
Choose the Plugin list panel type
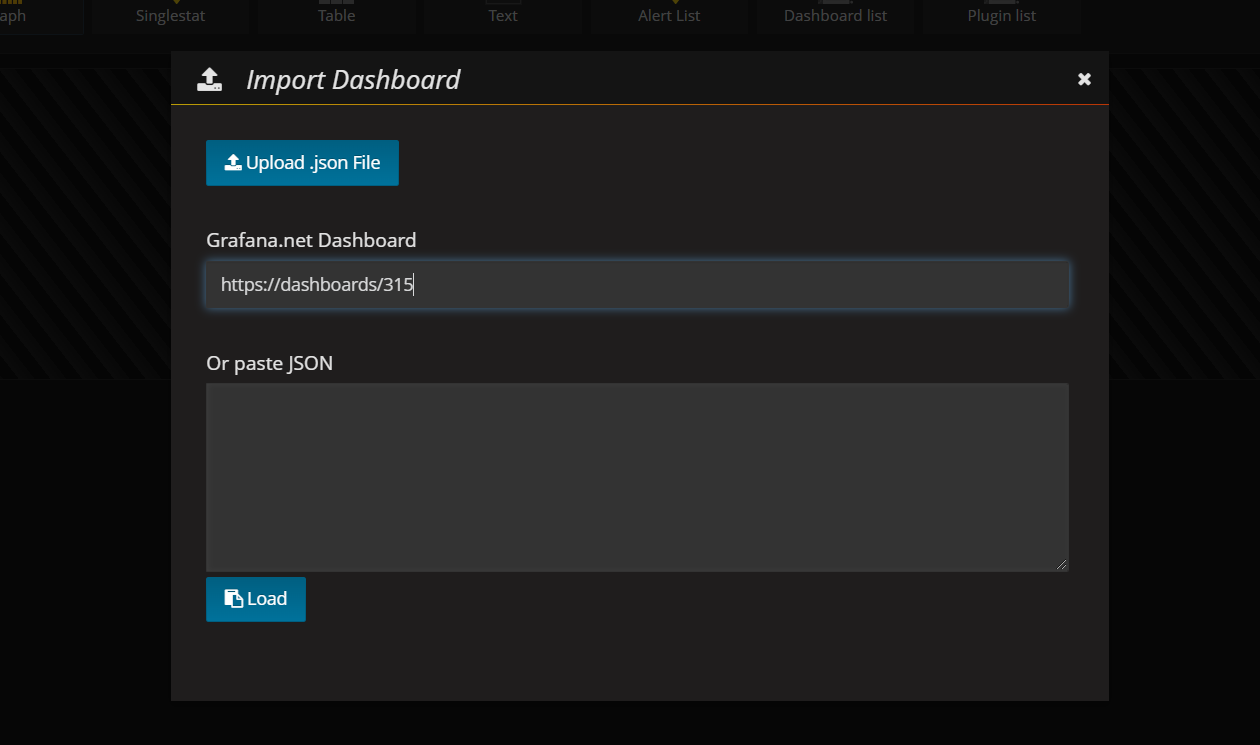point(1001,16)
